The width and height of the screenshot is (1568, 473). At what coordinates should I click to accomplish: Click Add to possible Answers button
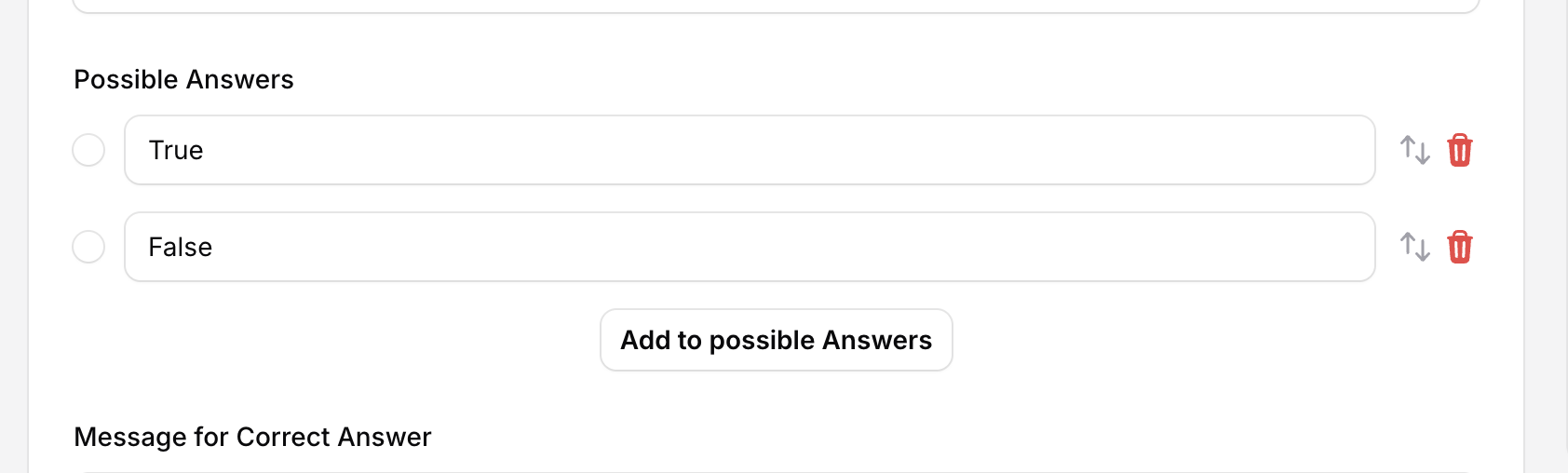pyautogui.click(x=776, y=340)
